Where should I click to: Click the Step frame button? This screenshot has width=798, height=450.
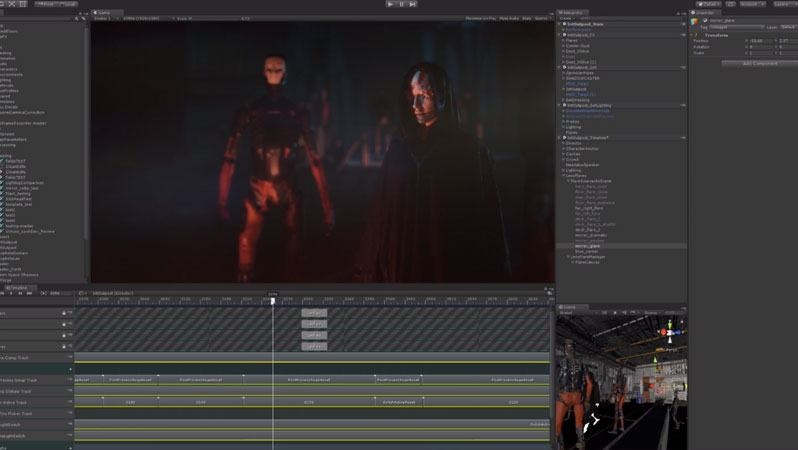(414, 4)
